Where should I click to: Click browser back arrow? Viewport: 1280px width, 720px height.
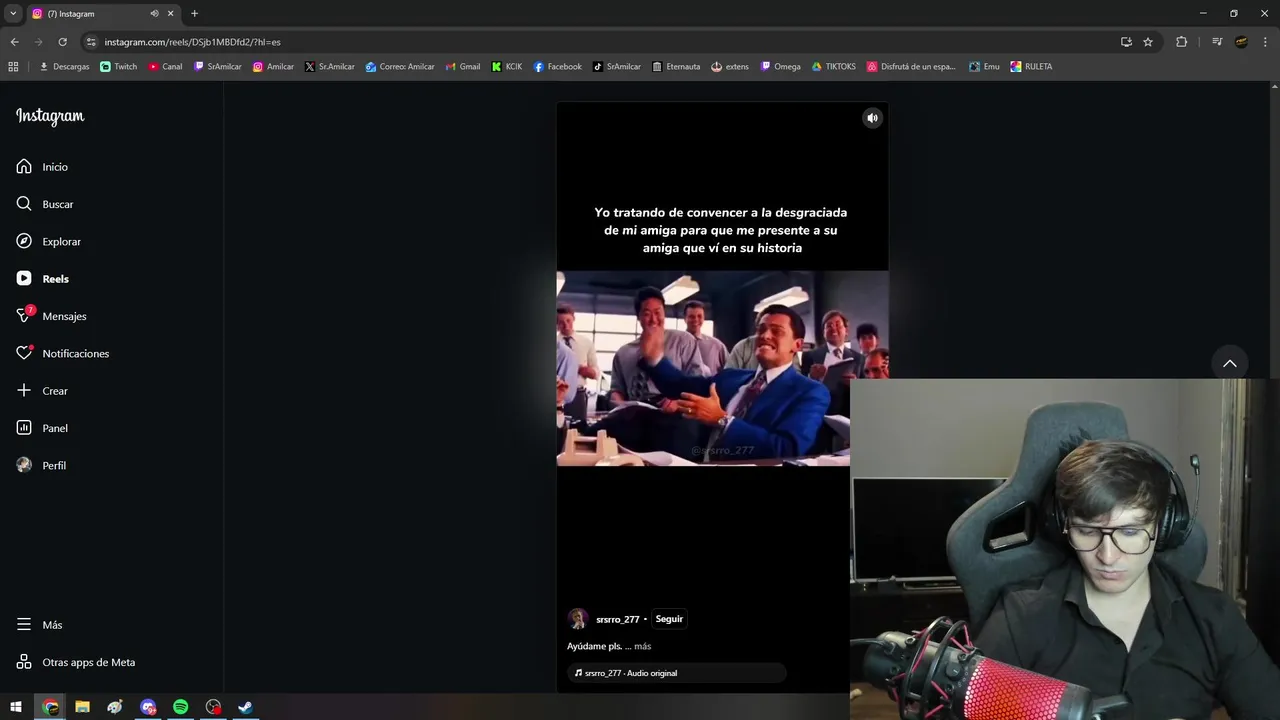[x=14, y=42]
